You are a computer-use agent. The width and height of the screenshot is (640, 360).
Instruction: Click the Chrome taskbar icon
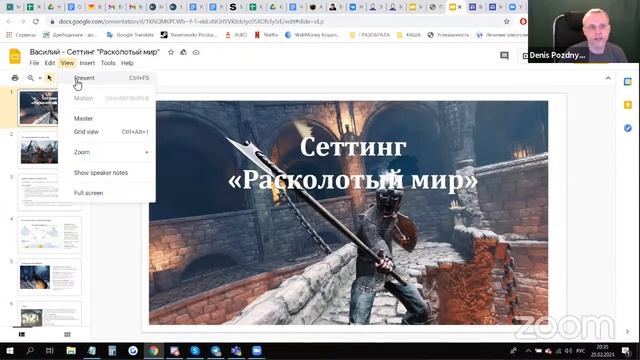(153, 351)
